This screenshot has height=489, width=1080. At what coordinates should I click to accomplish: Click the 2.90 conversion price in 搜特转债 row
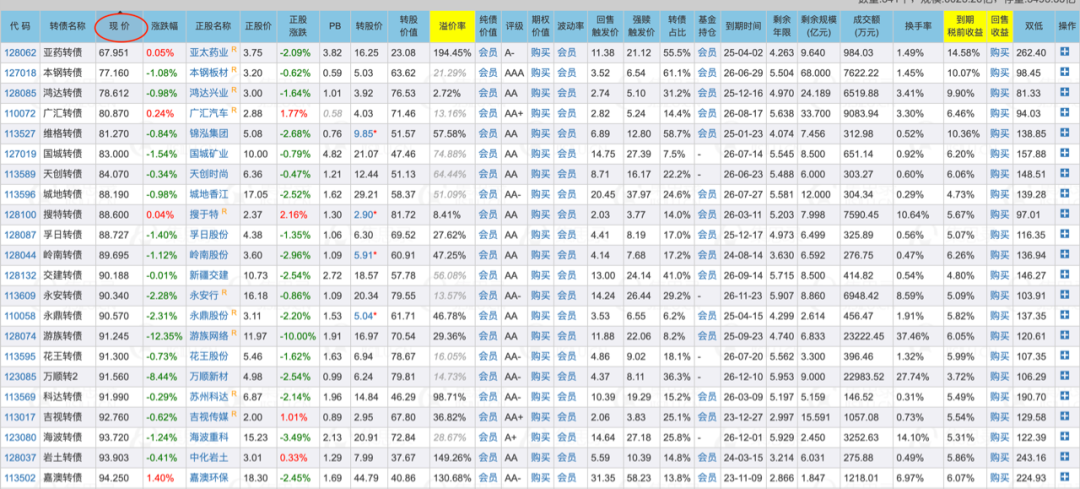click(x=364, y=215)
